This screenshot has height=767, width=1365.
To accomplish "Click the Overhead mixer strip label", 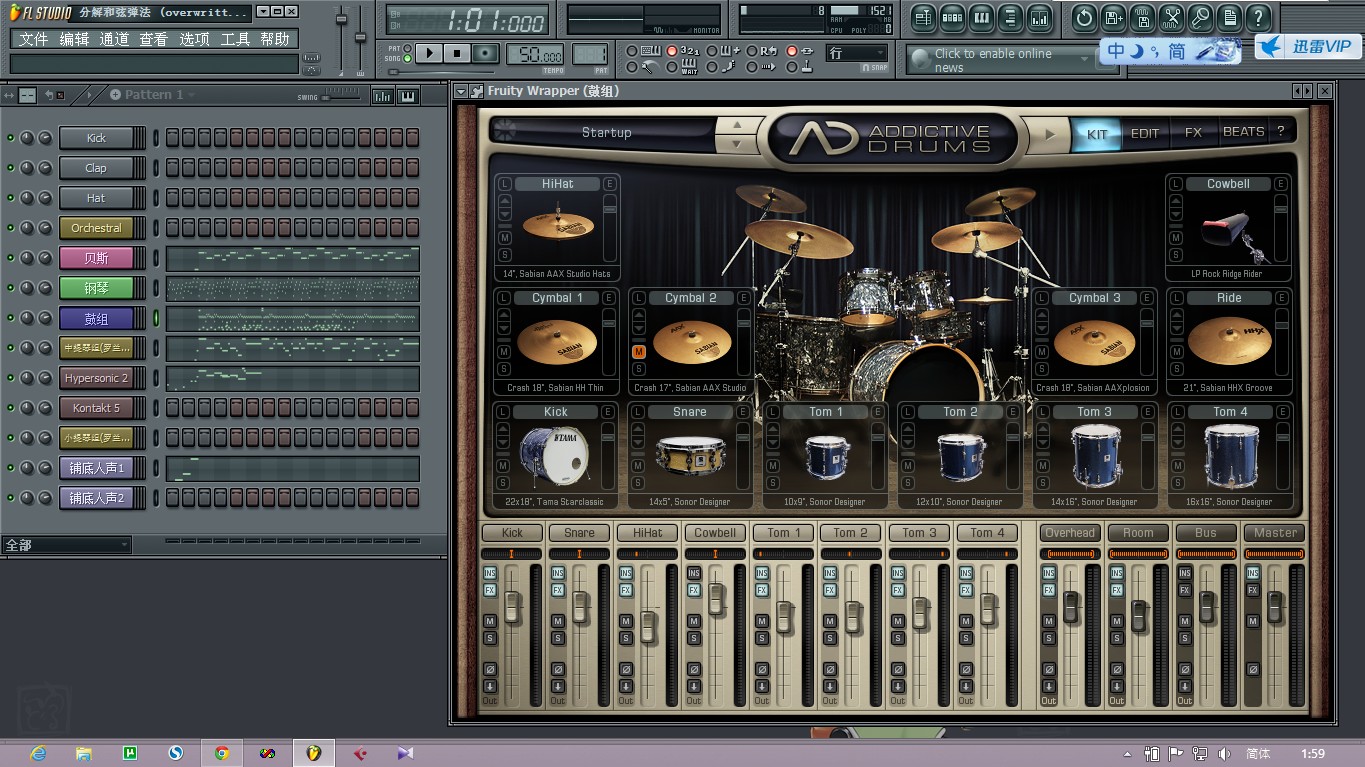I will point(1070,533).
